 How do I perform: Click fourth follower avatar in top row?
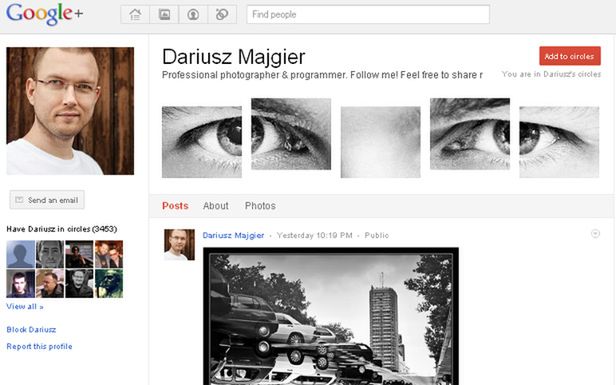click(109, 254)
